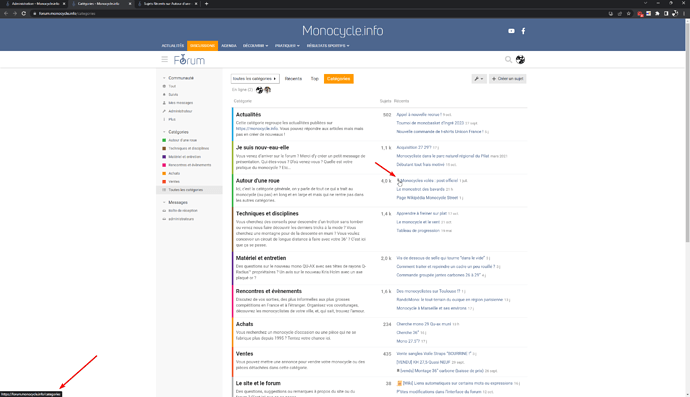
Task: Open the Facebook page icon in the header
Action: 523,31
